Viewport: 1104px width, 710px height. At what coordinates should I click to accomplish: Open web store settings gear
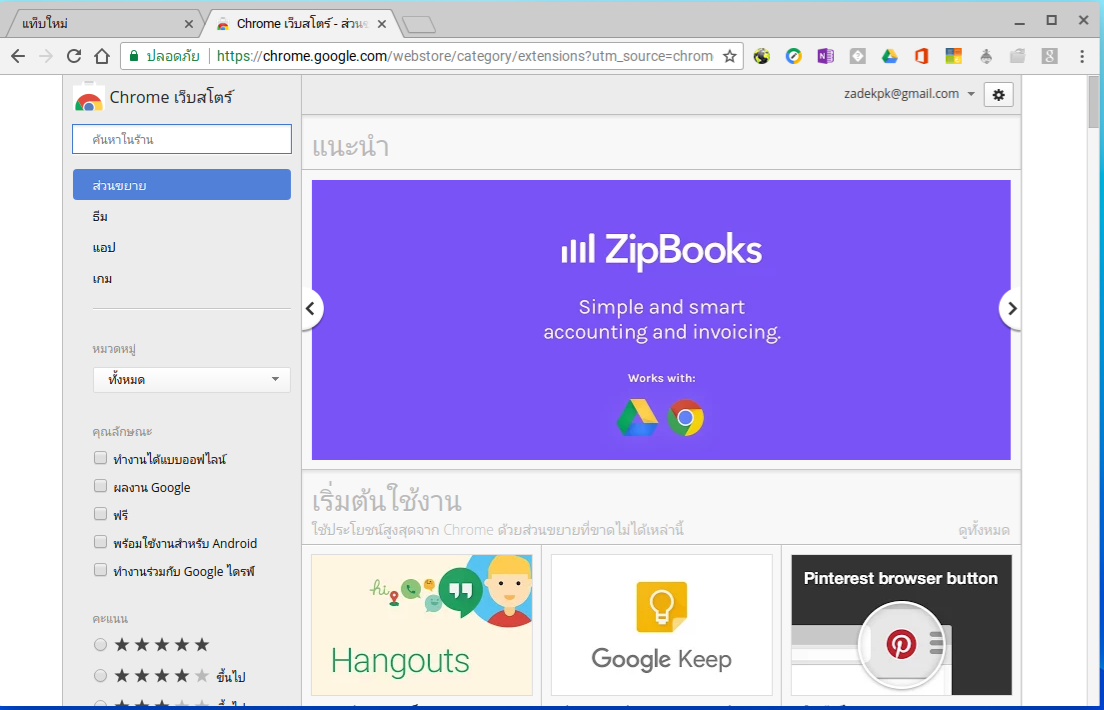(998, 94)
